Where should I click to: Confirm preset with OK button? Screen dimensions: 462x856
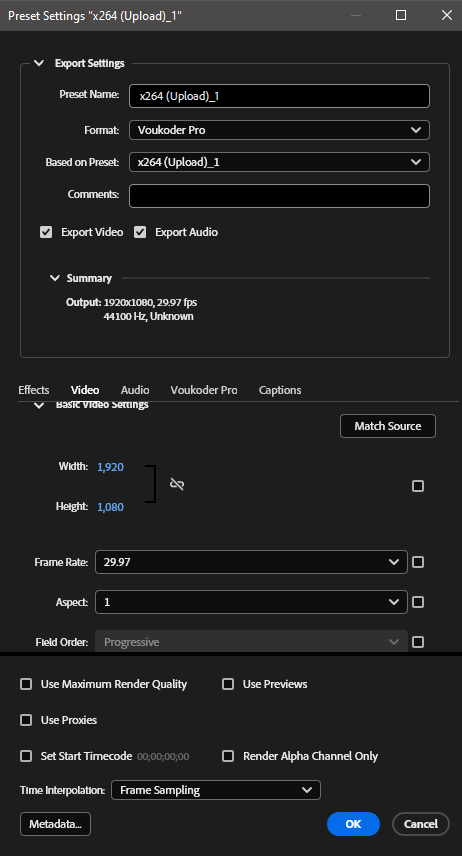(353, 824)
